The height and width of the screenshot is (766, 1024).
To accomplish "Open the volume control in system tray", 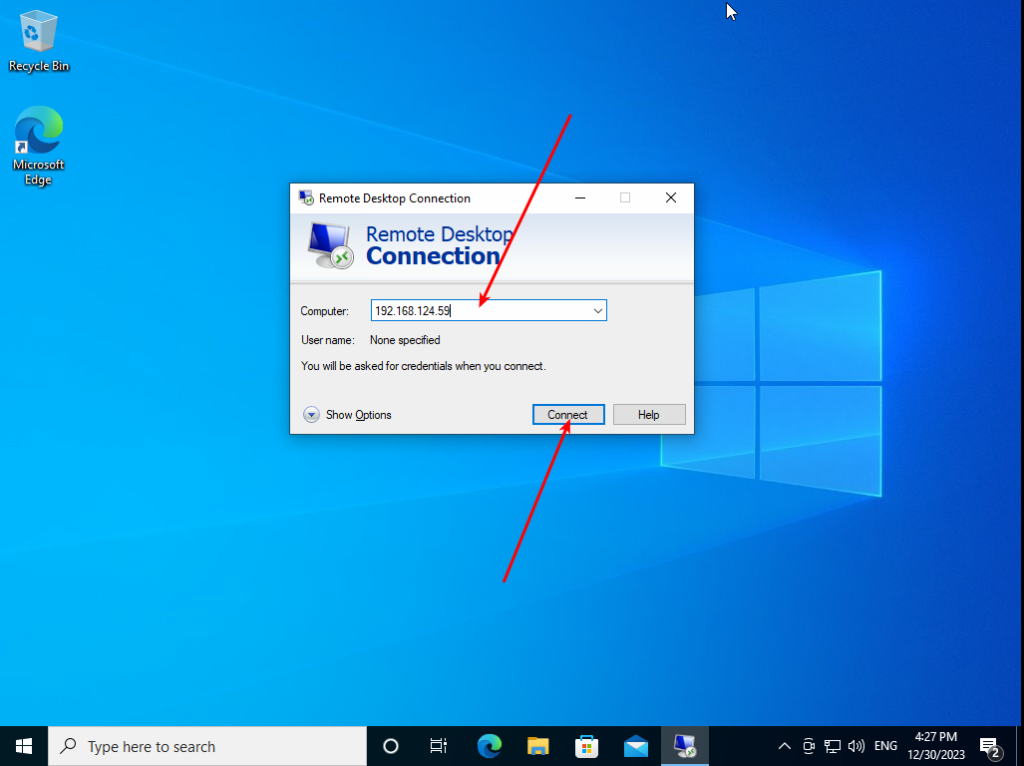I will click(856, 746).
